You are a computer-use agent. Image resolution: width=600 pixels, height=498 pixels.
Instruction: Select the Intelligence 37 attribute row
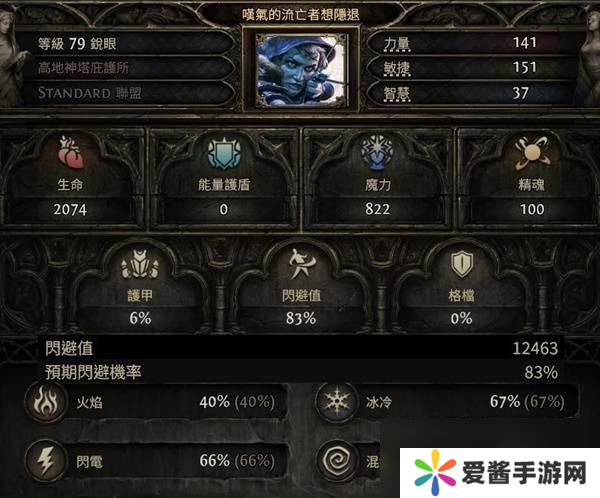(473, 93)
